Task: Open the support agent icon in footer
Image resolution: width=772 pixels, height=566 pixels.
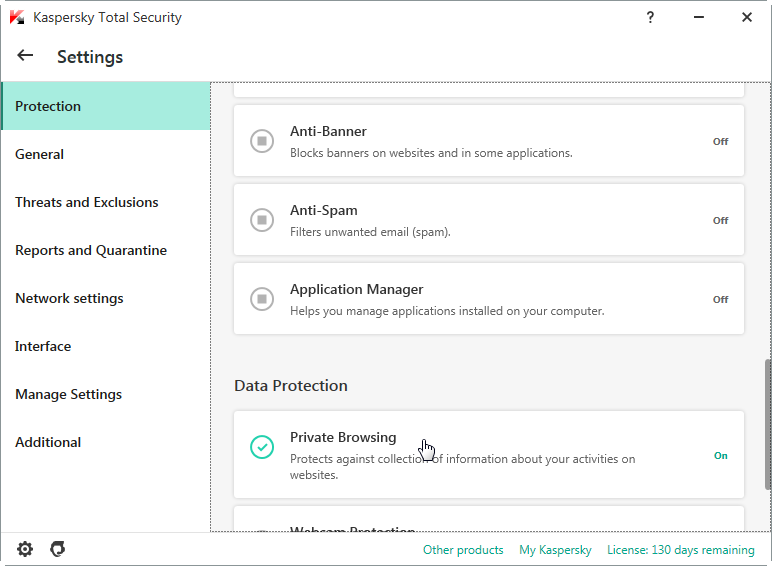Action: [58, 549]
